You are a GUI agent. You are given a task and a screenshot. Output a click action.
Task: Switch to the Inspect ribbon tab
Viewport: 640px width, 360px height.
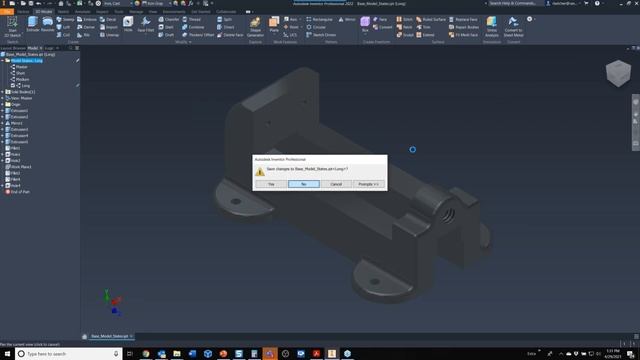pyautogui.click(x=102, y=11)
